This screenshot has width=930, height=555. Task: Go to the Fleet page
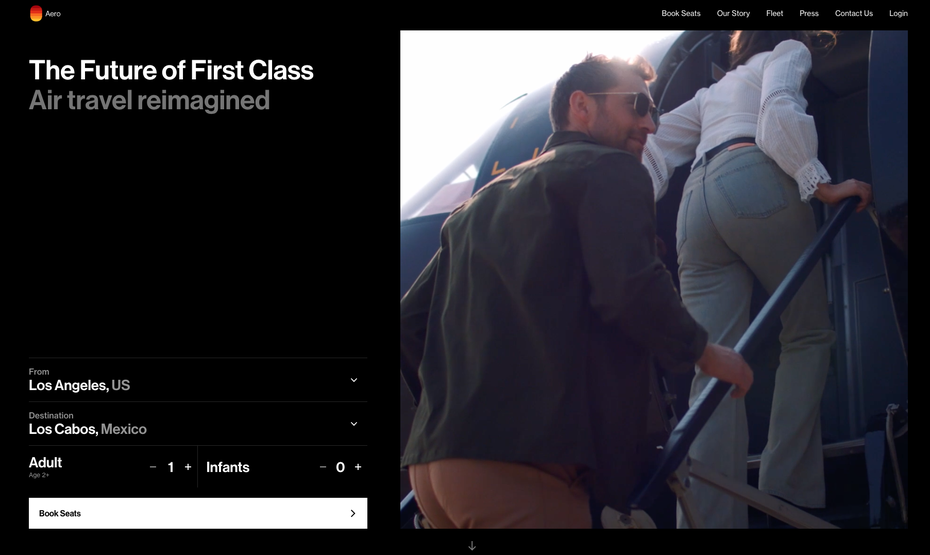click(x=775, y=13)
